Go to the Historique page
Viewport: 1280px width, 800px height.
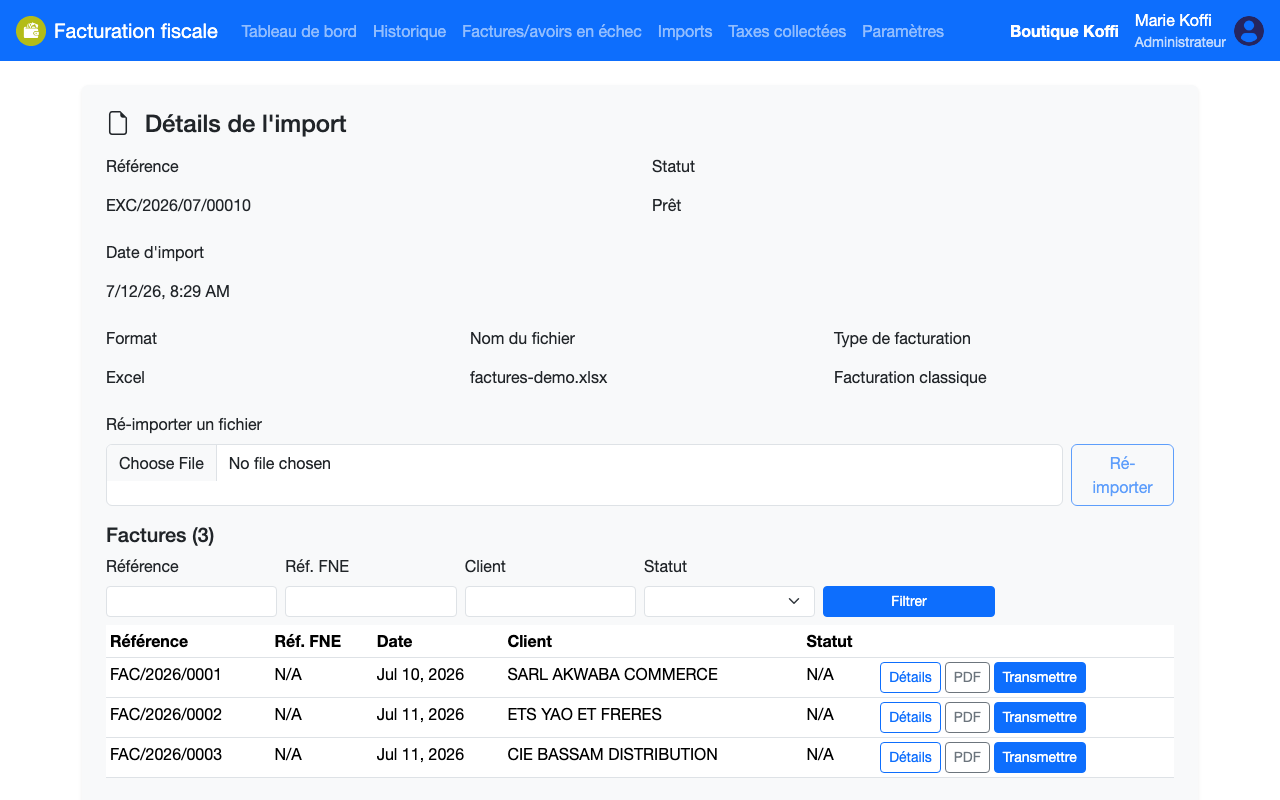coord(409,31)
